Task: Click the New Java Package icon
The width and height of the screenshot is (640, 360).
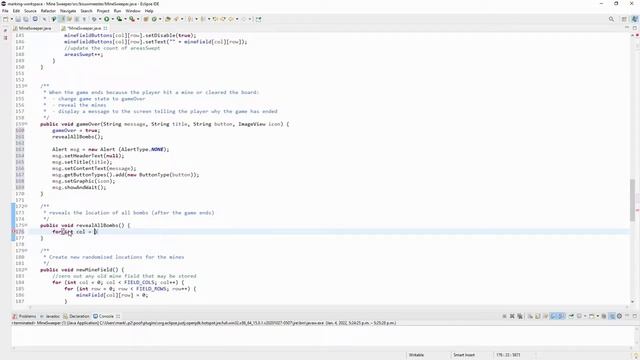Action: click(146, 19)
